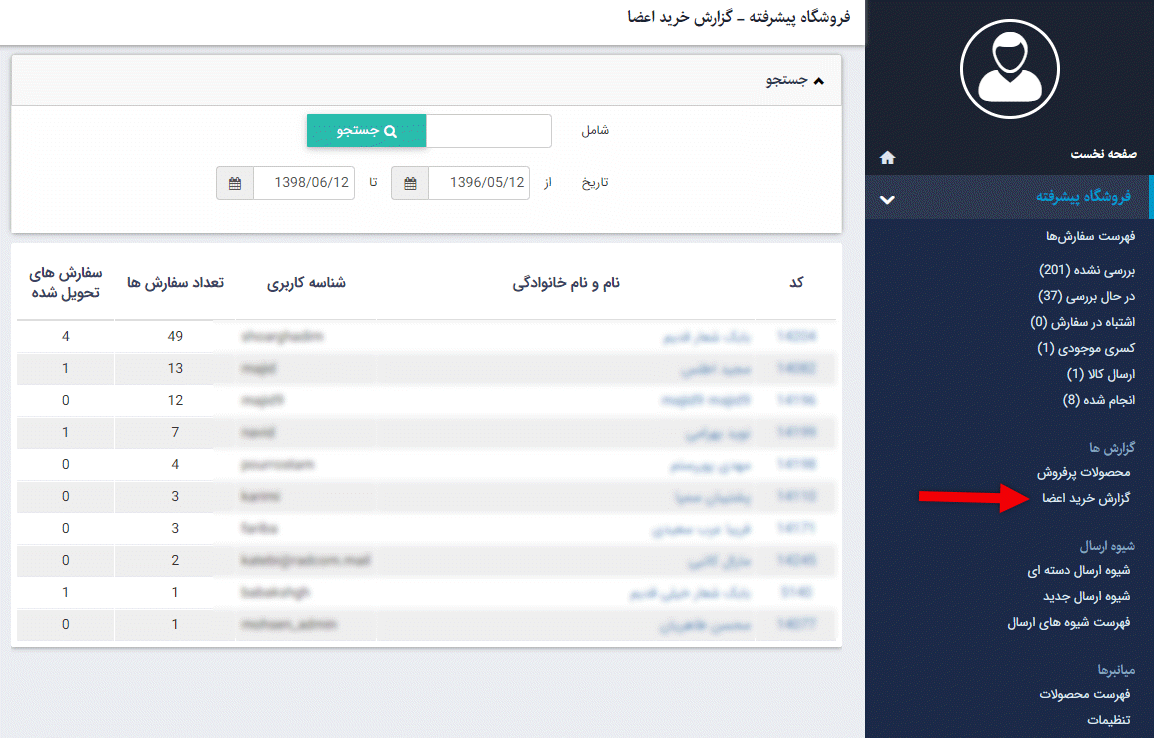
Task: Open تنظیمات settings link
Action: tap(1110, 720)
